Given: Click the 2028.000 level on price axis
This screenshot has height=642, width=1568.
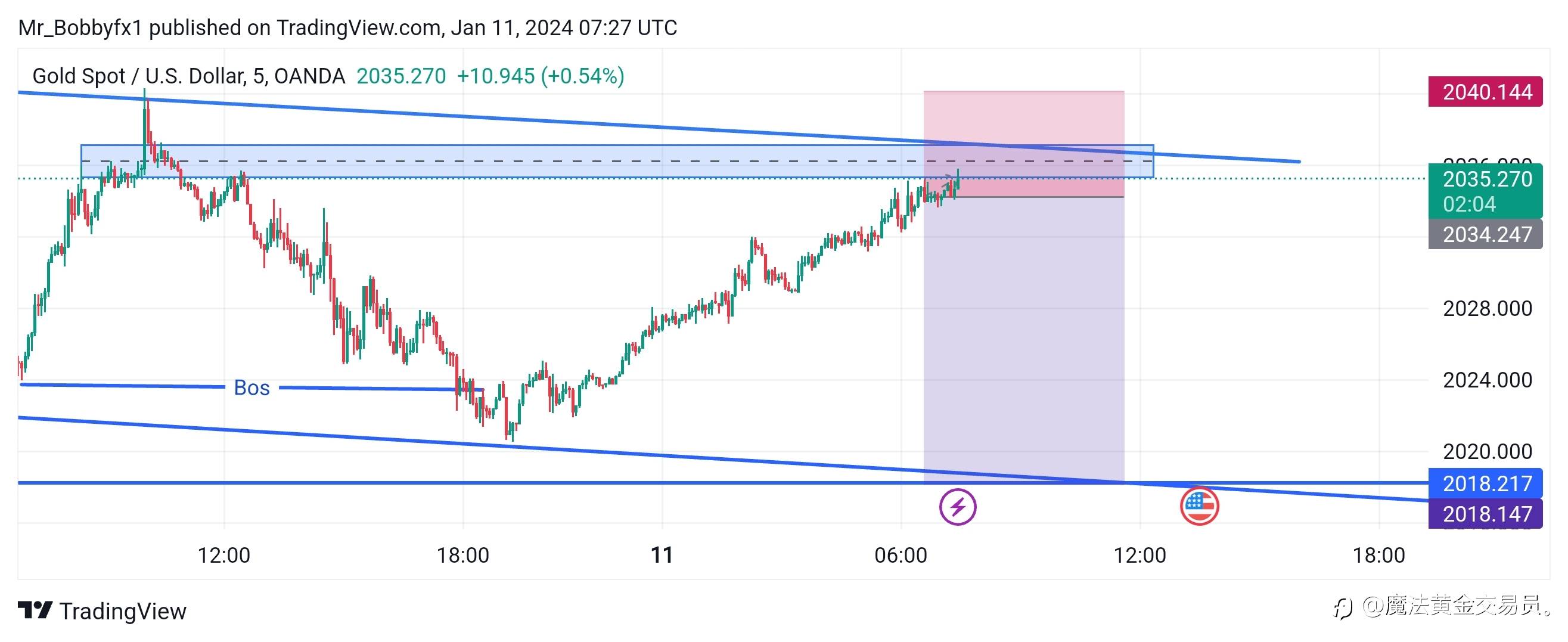Looking at the screenshot, I should 1487,309.
